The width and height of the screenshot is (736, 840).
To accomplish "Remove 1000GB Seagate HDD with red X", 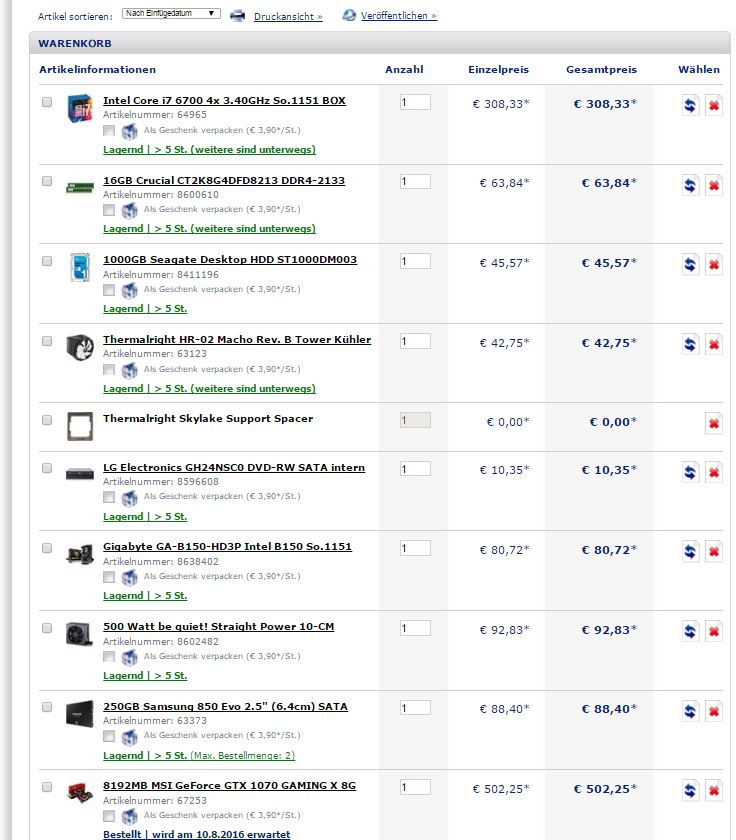I will [714, 265].
